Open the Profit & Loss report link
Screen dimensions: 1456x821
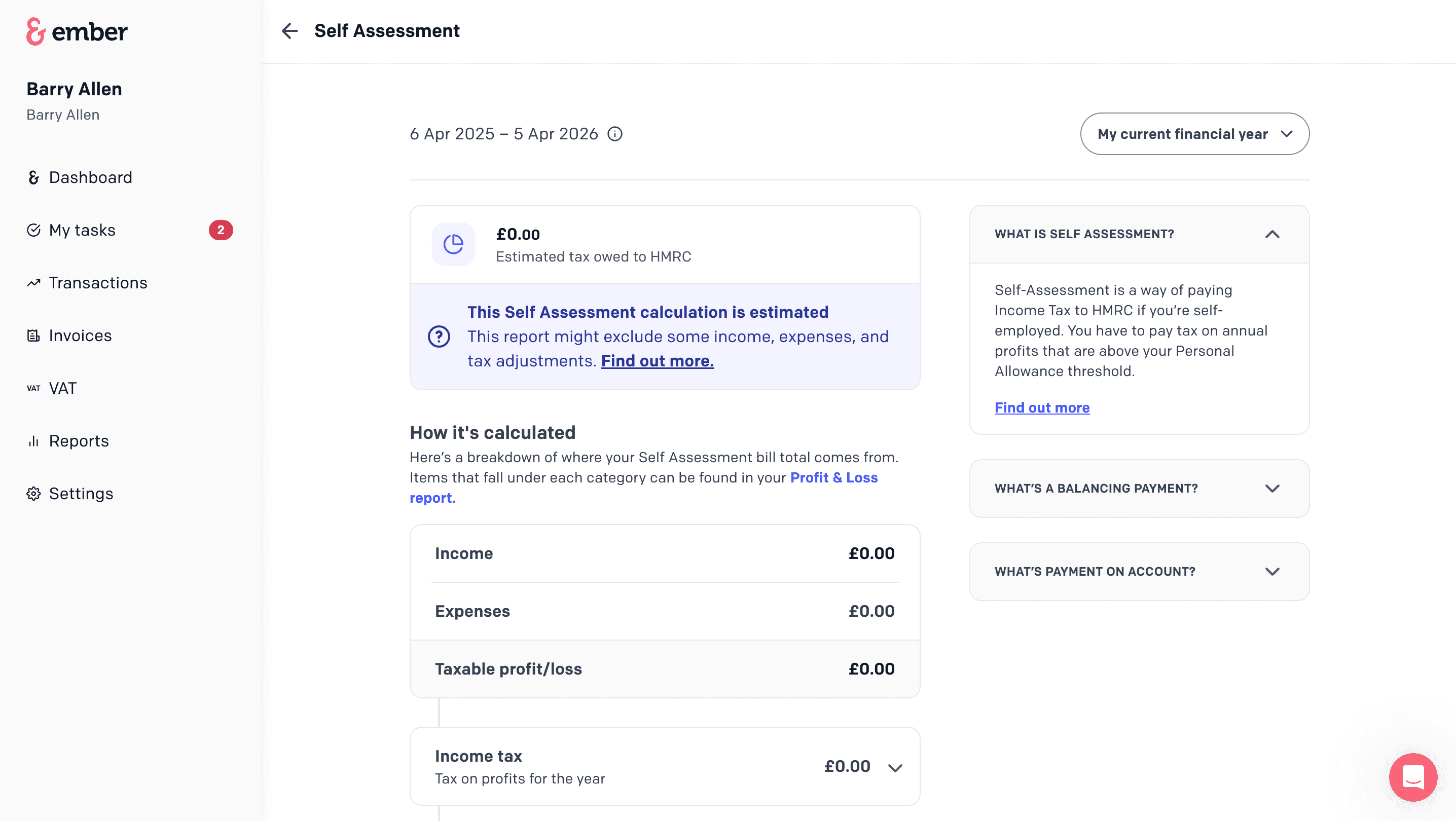[x=833, y=477]
